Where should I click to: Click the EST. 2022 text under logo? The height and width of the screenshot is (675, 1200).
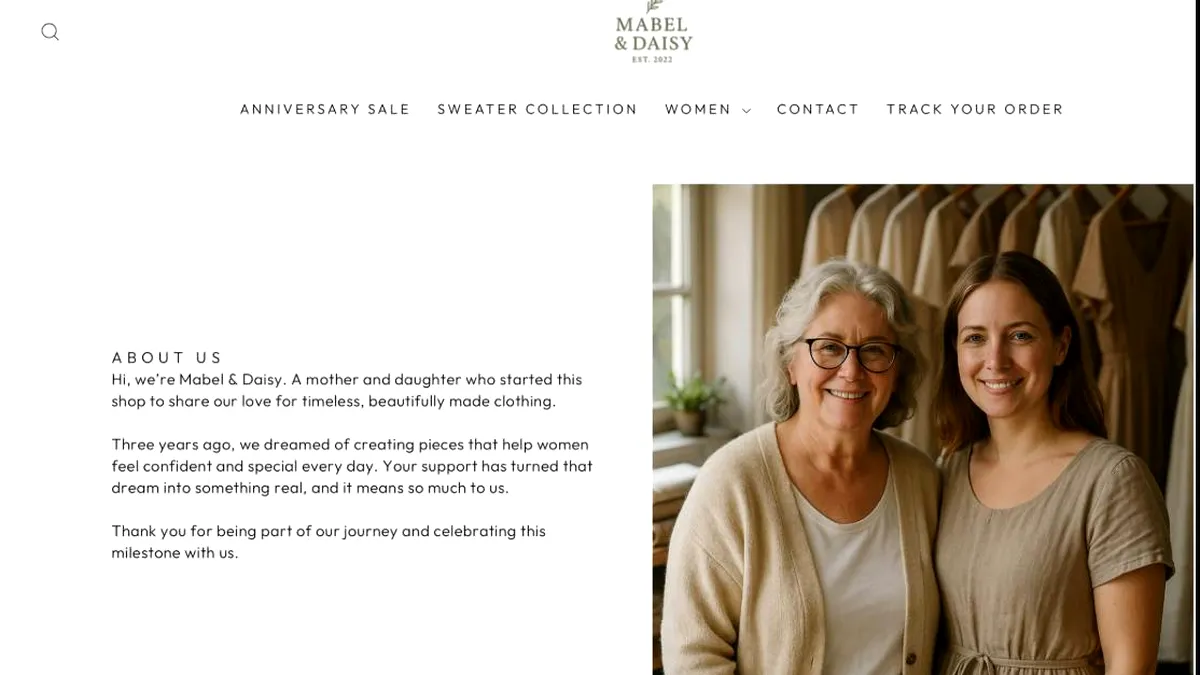point(653,60)
